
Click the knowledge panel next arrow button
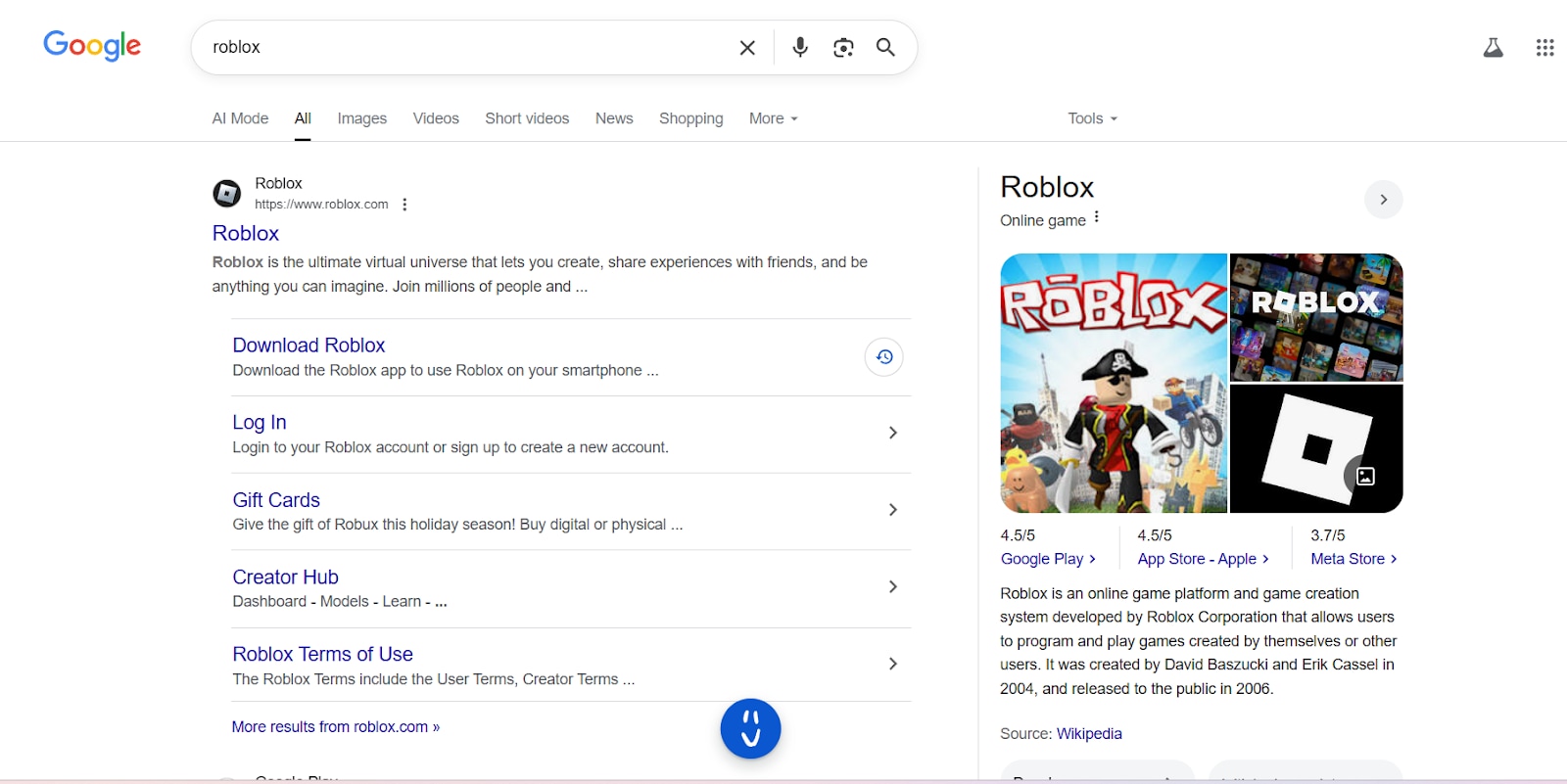point(1383,200)
